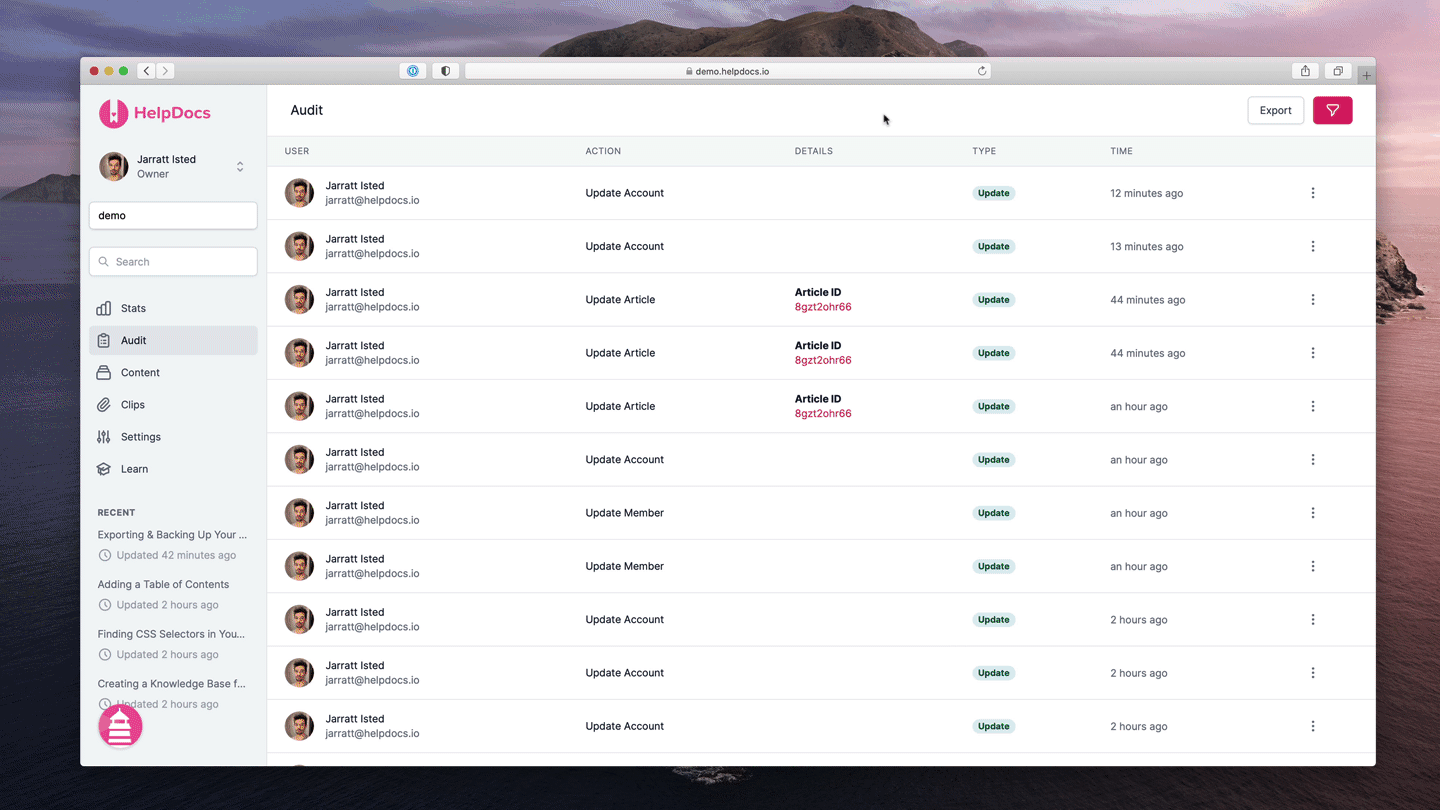This screenshot has height=810, width=1440.
Task: Click Update badge in 12 minutes ago row
Action: tap(993, 193)
